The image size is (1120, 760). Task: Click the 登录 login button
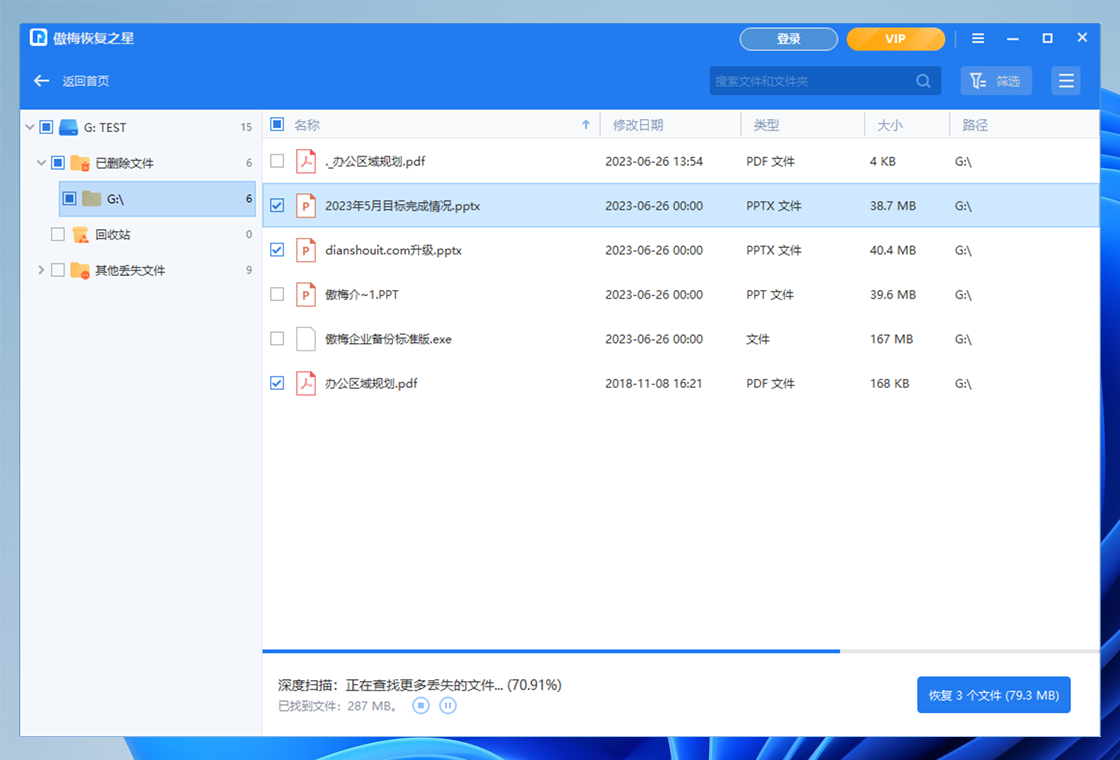click(789, 39)
